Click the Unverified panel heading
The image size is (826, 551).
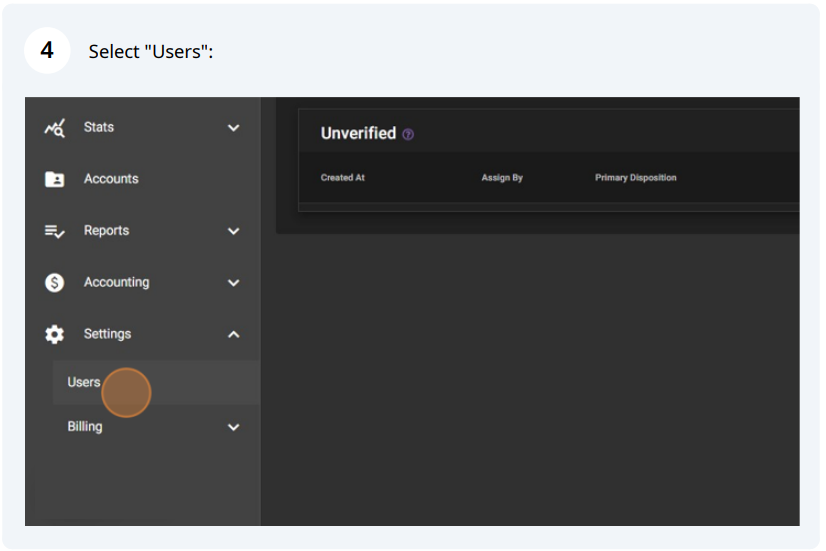click(x=358, y=133)
